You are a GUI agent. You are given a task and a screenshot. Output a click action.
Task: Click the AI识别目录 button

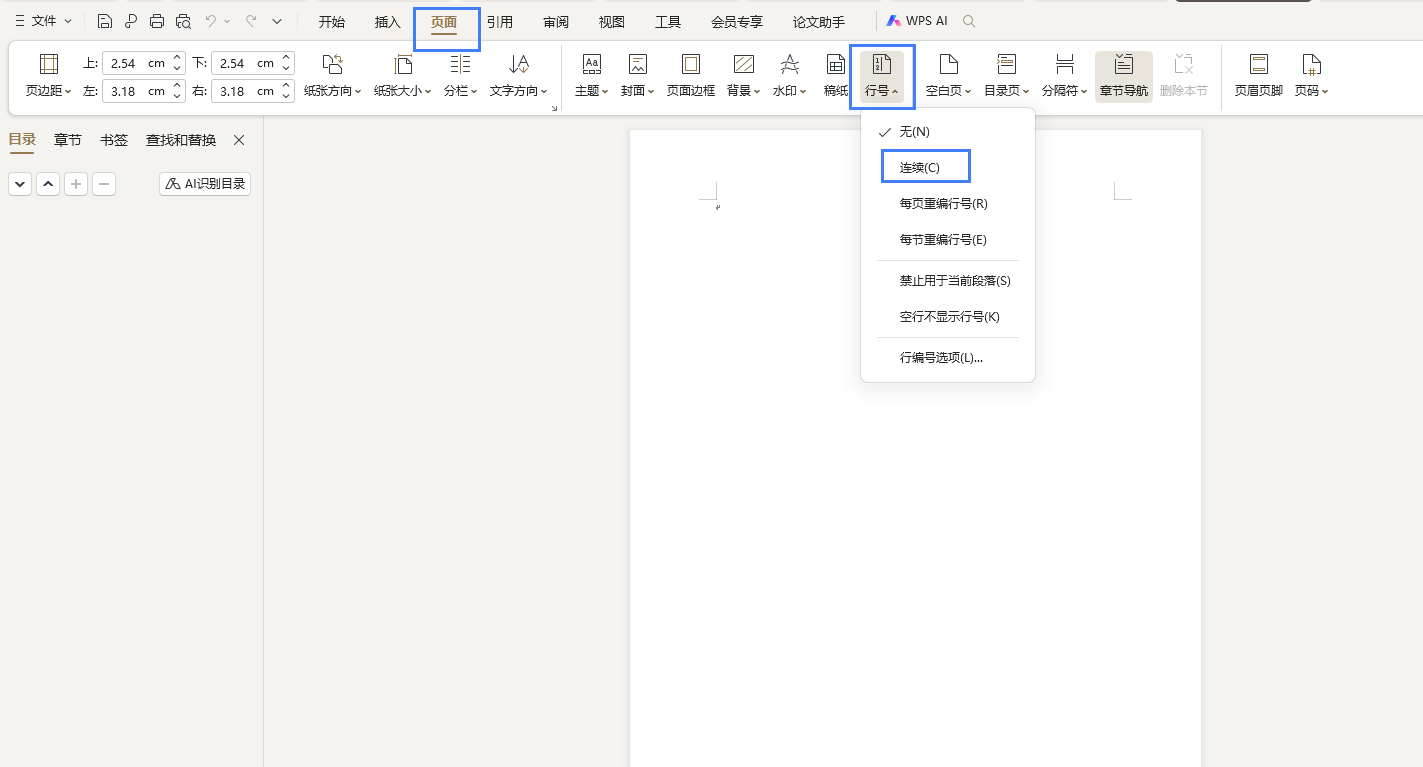tap(205, 184)
